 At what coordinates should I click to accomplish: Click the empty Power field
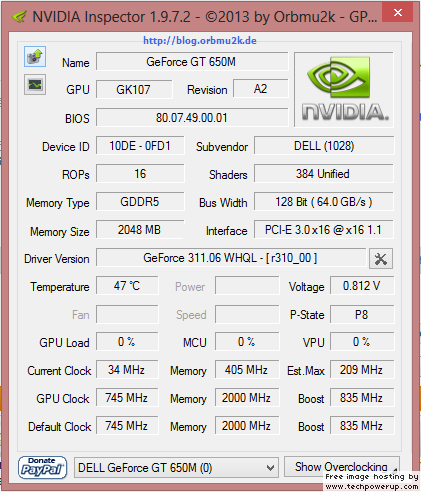pos(247,286)
